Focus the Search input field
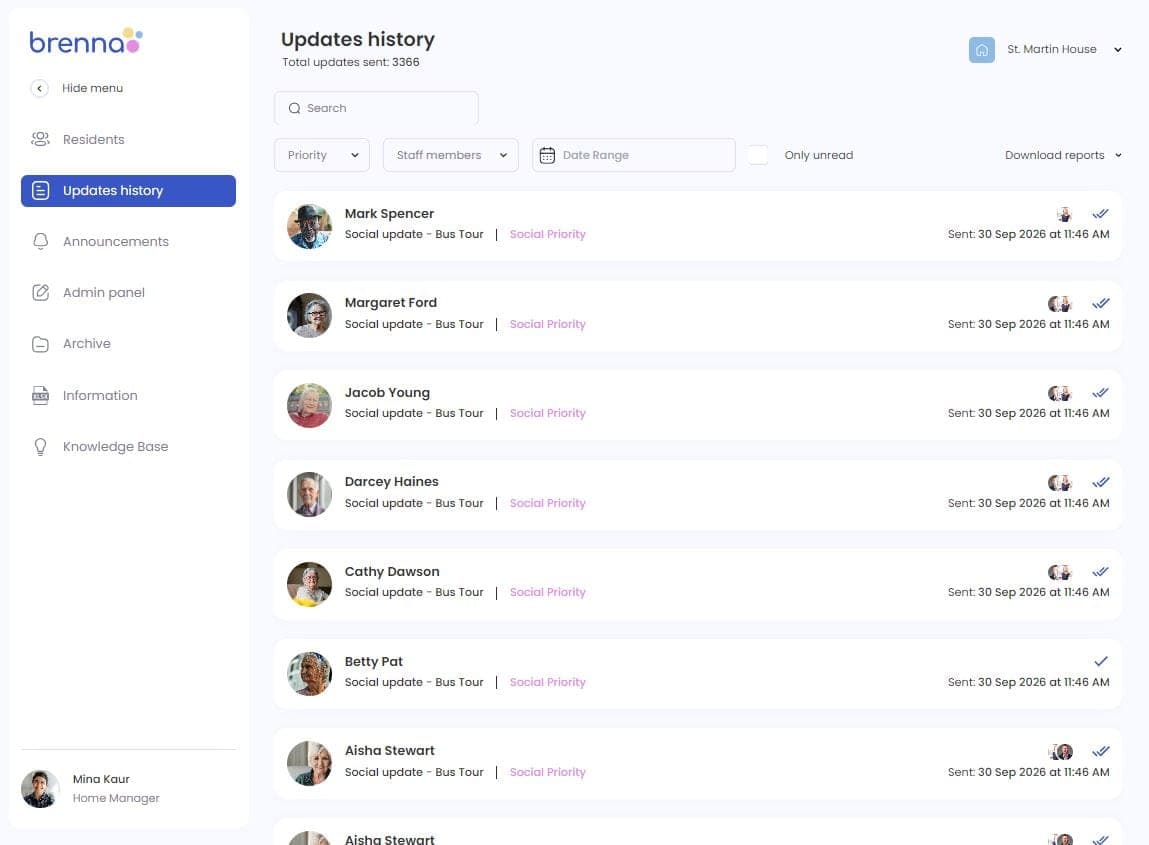 pyautogui.click(x=376, y=108)
